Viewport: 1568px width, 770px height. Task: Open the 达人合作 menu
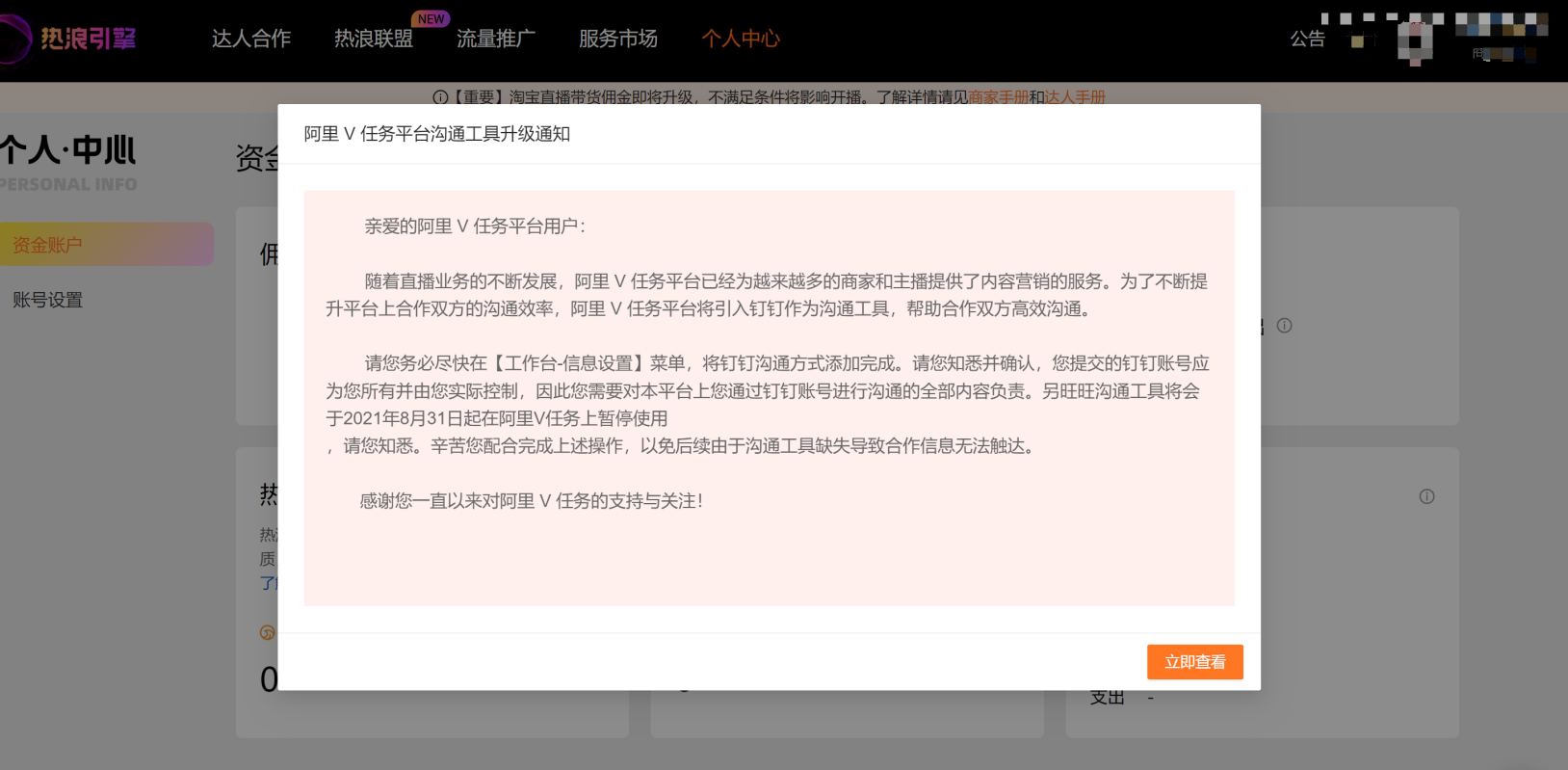click(251, 39)
